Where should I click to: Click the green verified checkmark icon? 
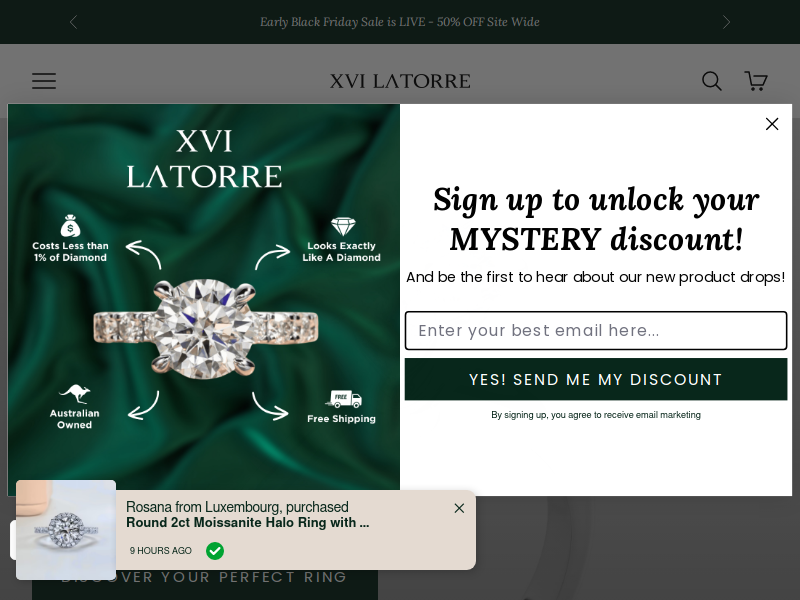[215, 551]
